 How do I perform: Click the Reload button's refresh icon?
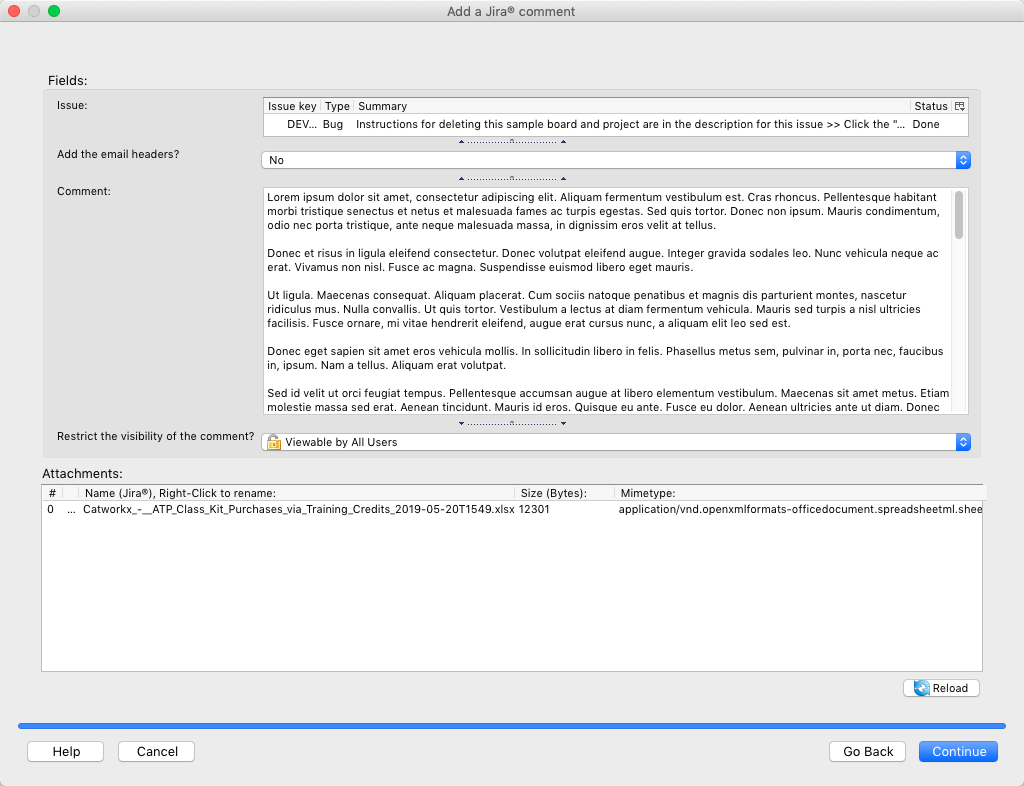click(921, 688)
